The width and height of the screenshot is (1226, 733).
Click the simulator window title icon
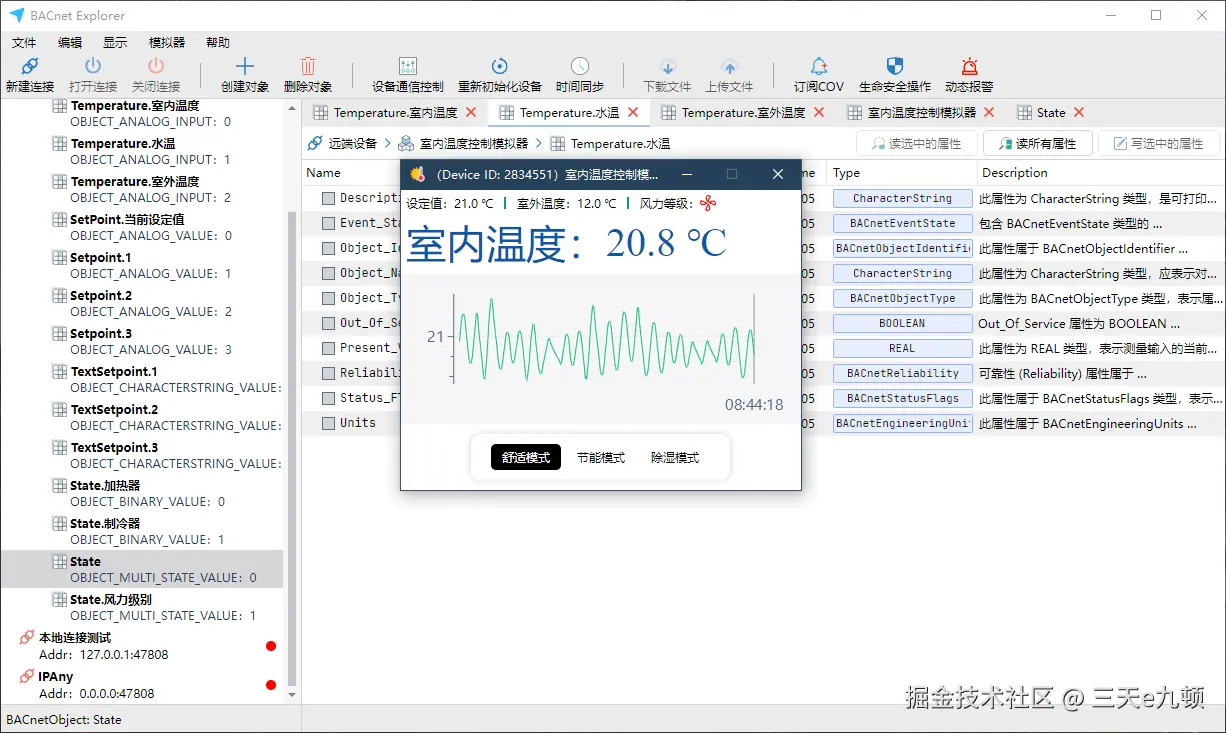[418, 174]
